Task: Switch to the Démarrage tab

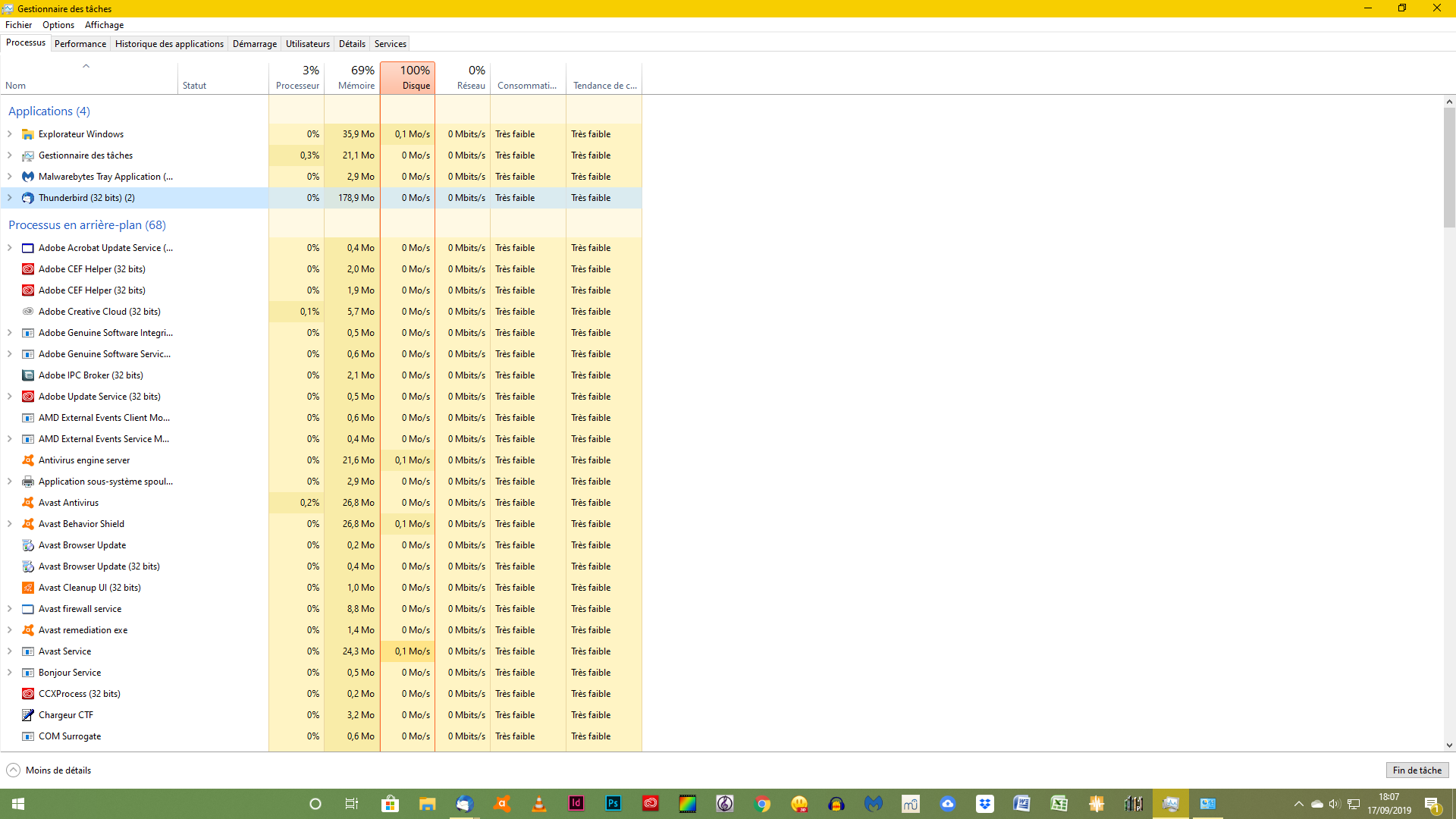Action: pyautogui.click(x=255, y=44)
